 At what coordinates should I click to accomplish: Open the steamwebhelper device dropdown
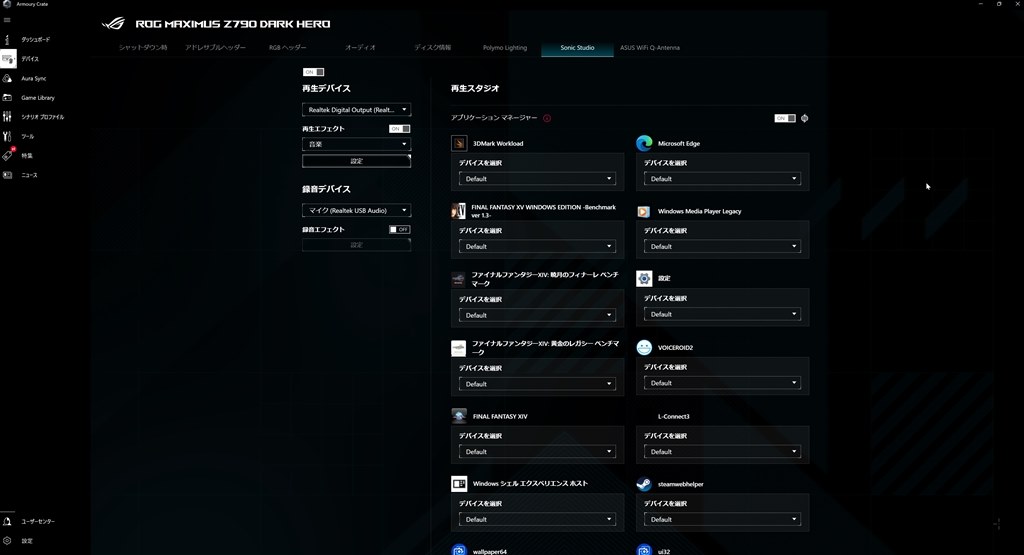[x=722, y=519]
